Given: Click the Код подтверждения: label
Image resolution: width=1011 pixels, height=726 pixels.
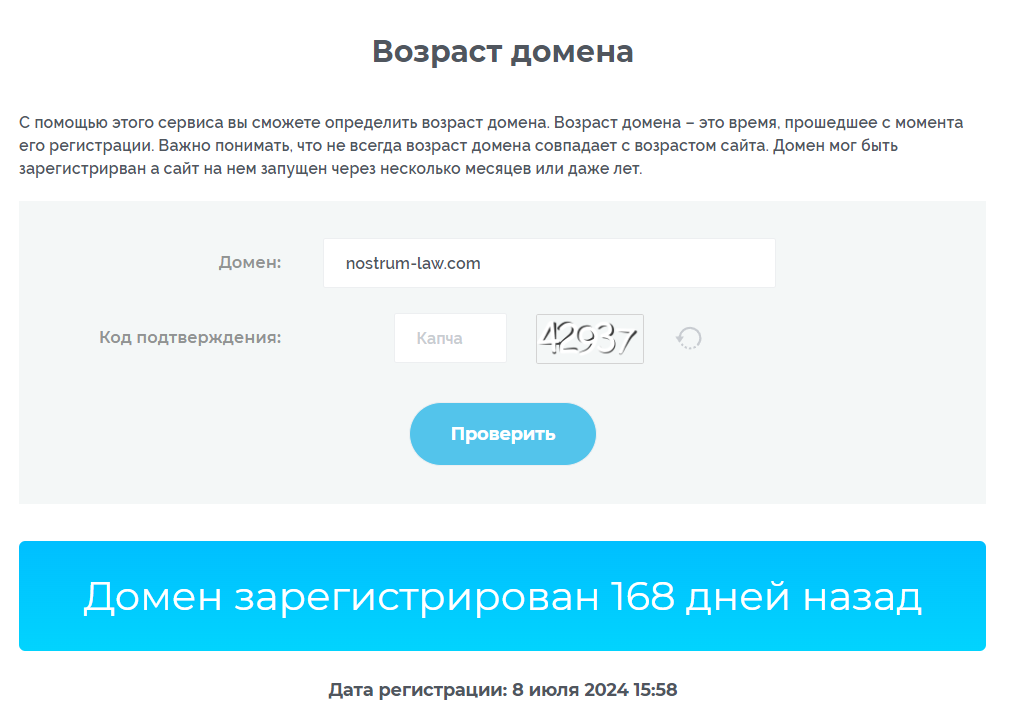Looking at the screenshot, I should (190, 337).
